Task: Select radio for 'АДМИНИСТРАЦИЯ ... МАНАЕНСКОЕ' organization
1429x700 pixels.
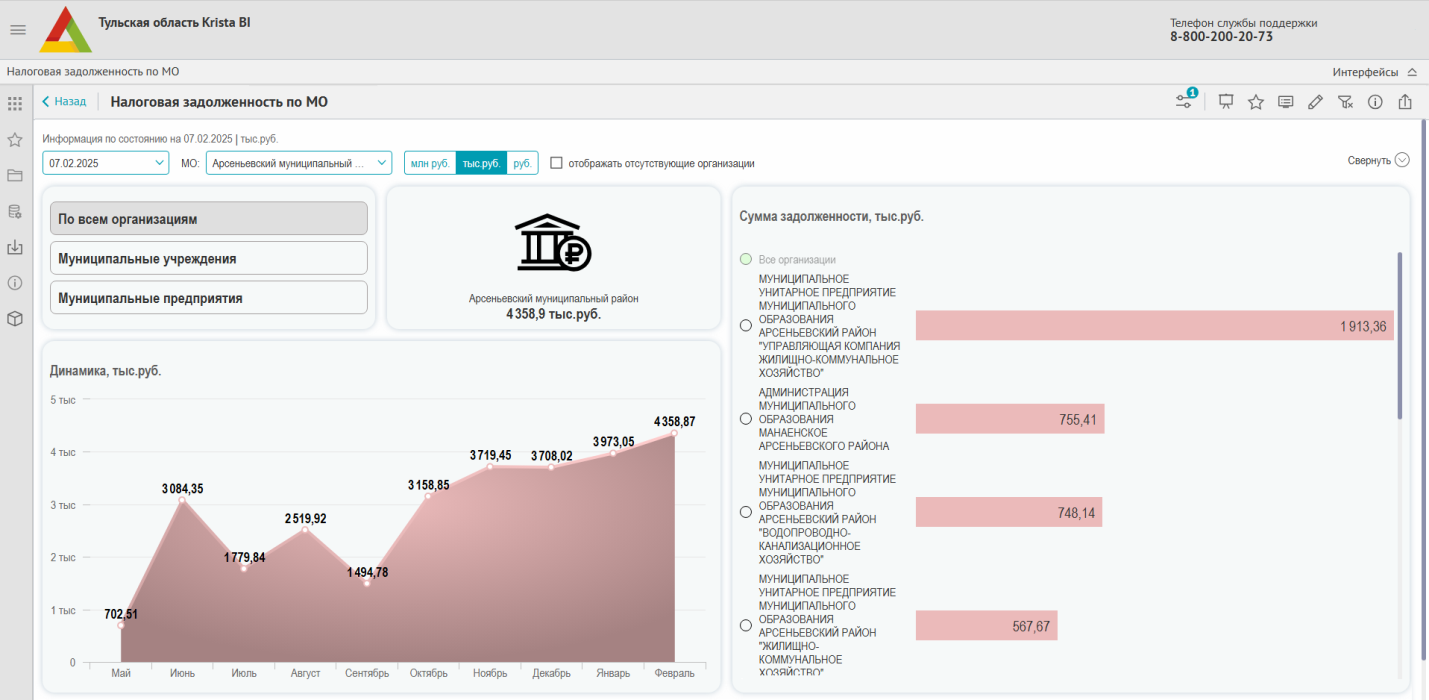Action: pos(745,420)
